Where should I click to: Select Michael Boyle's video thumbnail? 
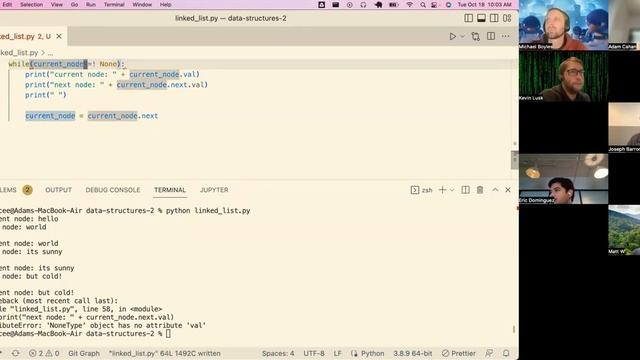click(x=564, y=25)
